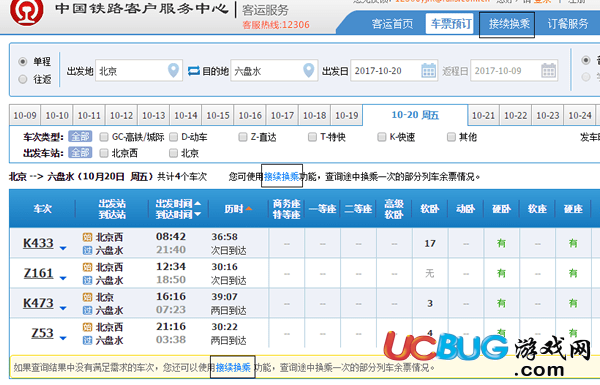
Task: Select the 单程 one-way radio button
Action: (23, 61)
